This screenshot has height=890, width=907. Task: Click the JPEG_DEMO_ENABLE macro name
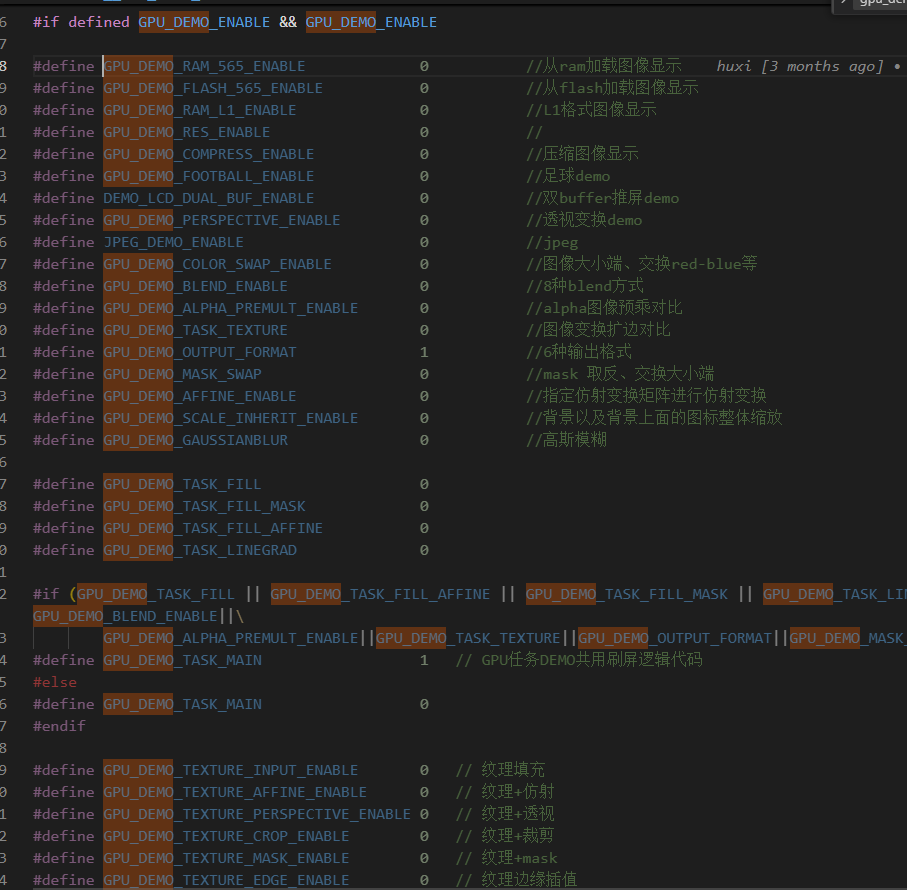click(x=174, y=242)
